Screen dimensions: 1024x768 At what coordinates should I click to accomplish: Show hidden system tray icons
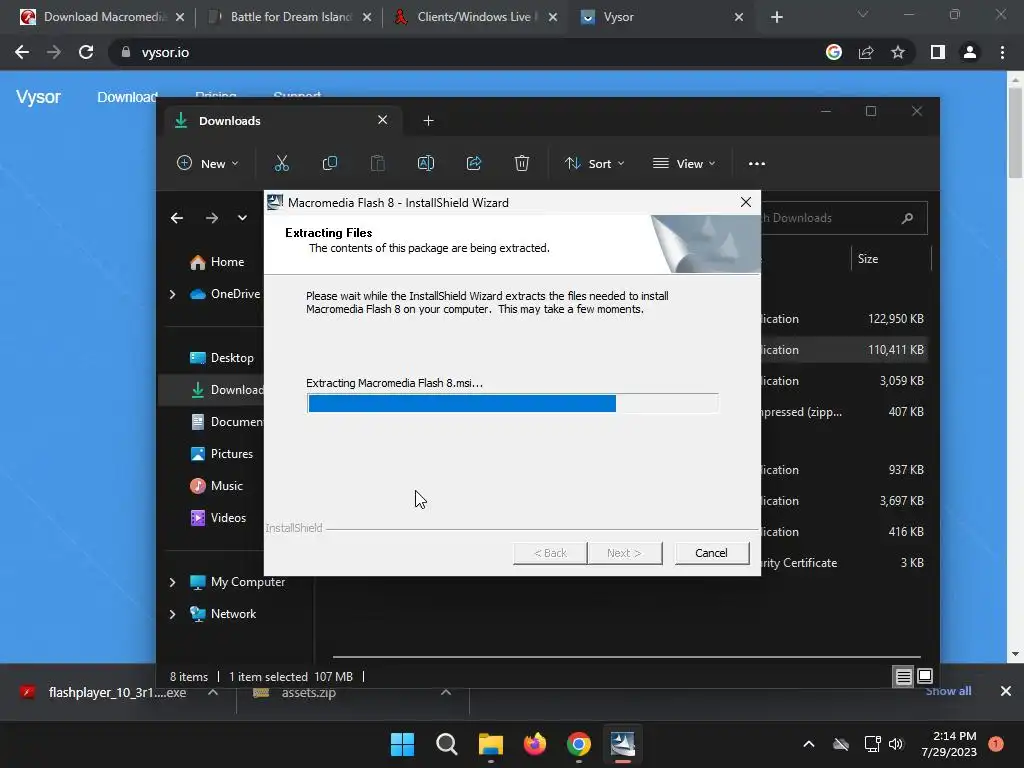tap(808, 744)
